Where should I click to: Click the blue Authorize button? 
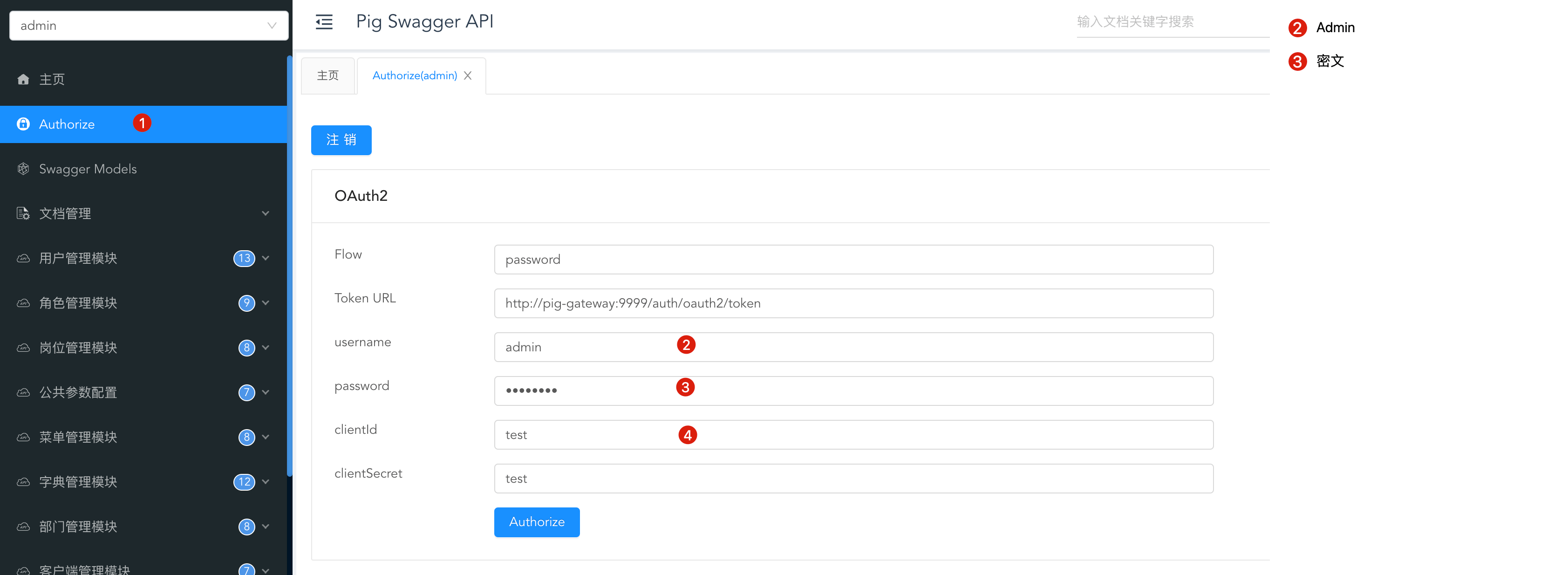coord(536,522)
